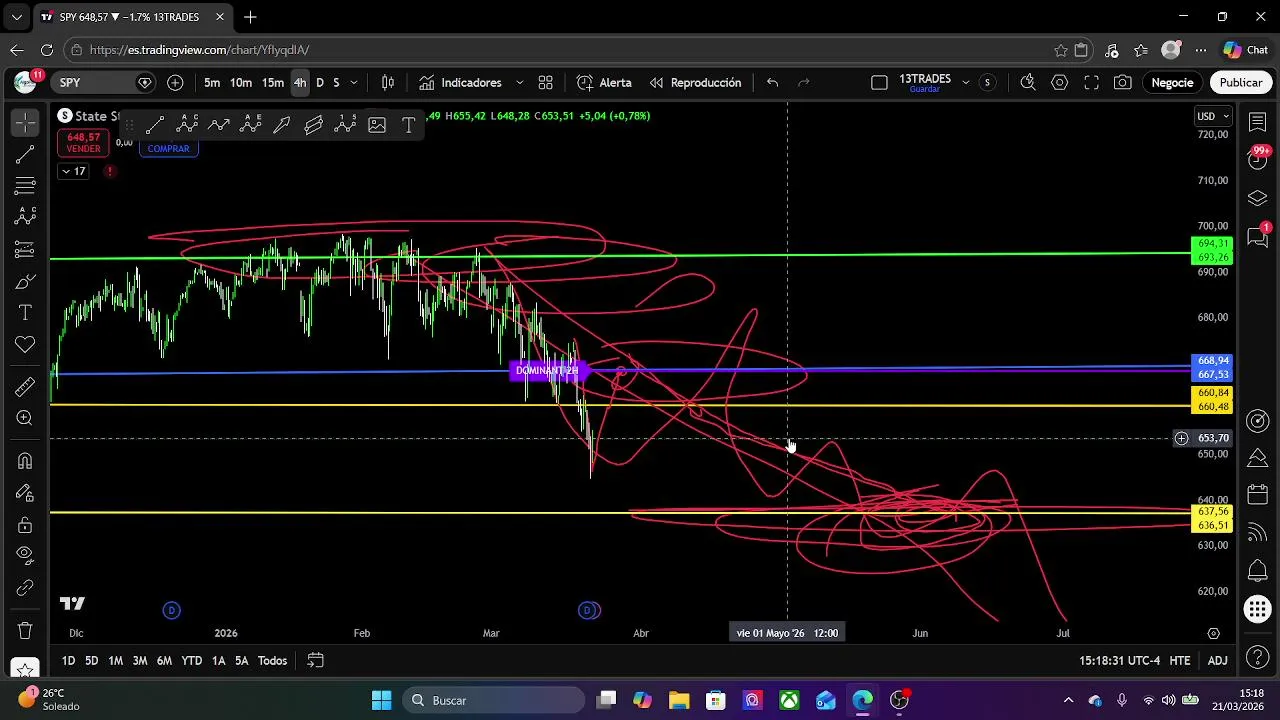Select image tool in favorites toolbar
The width and height of the screenshot is (1280, 720).
tap(377, 125)
